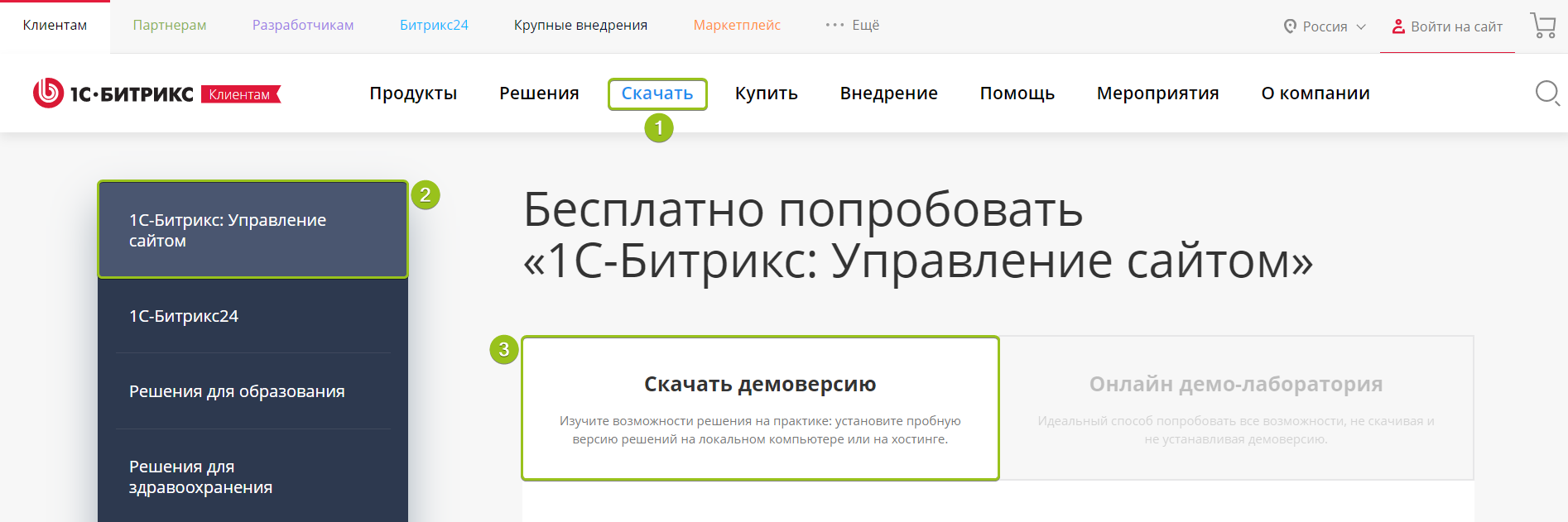Click the search magnifier icon
The width and height of the screenshot is (1568, 522).
click(1547, 93)
